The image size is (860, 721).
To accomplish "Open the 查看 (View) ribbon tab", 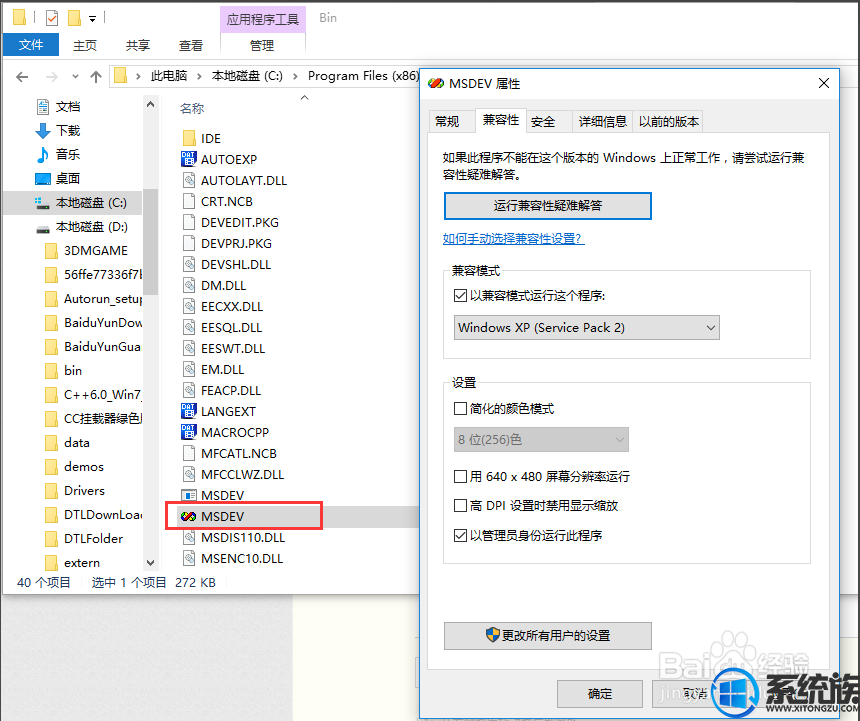I will tap(191, 46).
